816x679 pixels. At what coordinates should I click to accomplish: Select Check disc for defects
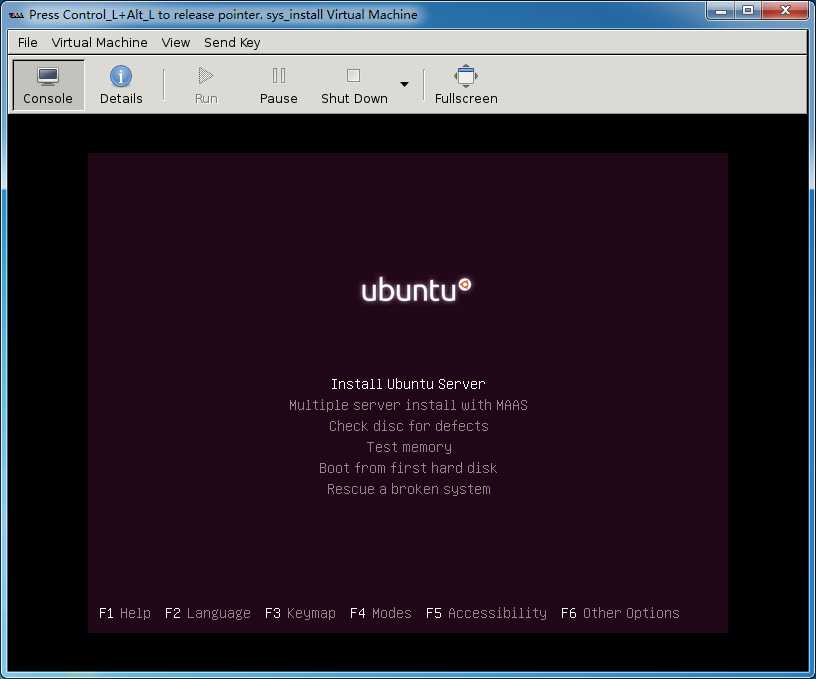tap(409, 426)
